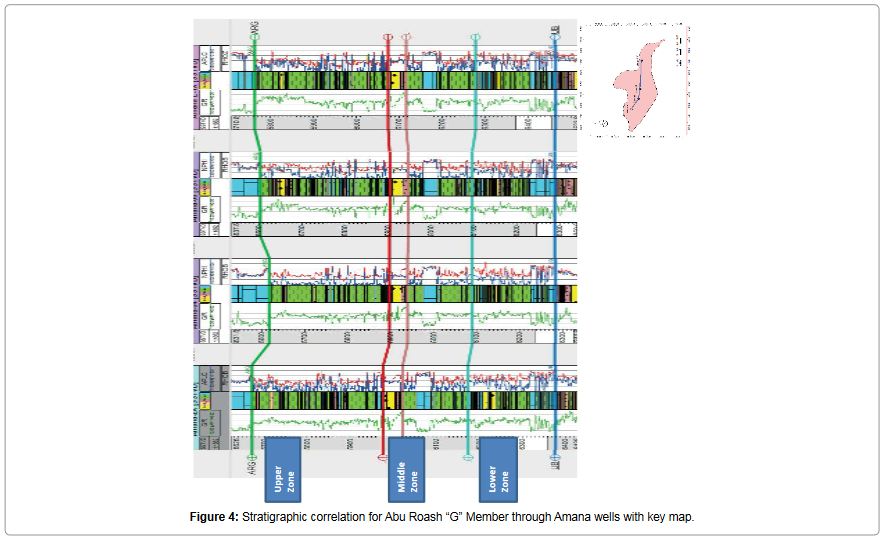Click the pink marker circle at top
Screen dimensions: 888x543
[x=406, y=38]
